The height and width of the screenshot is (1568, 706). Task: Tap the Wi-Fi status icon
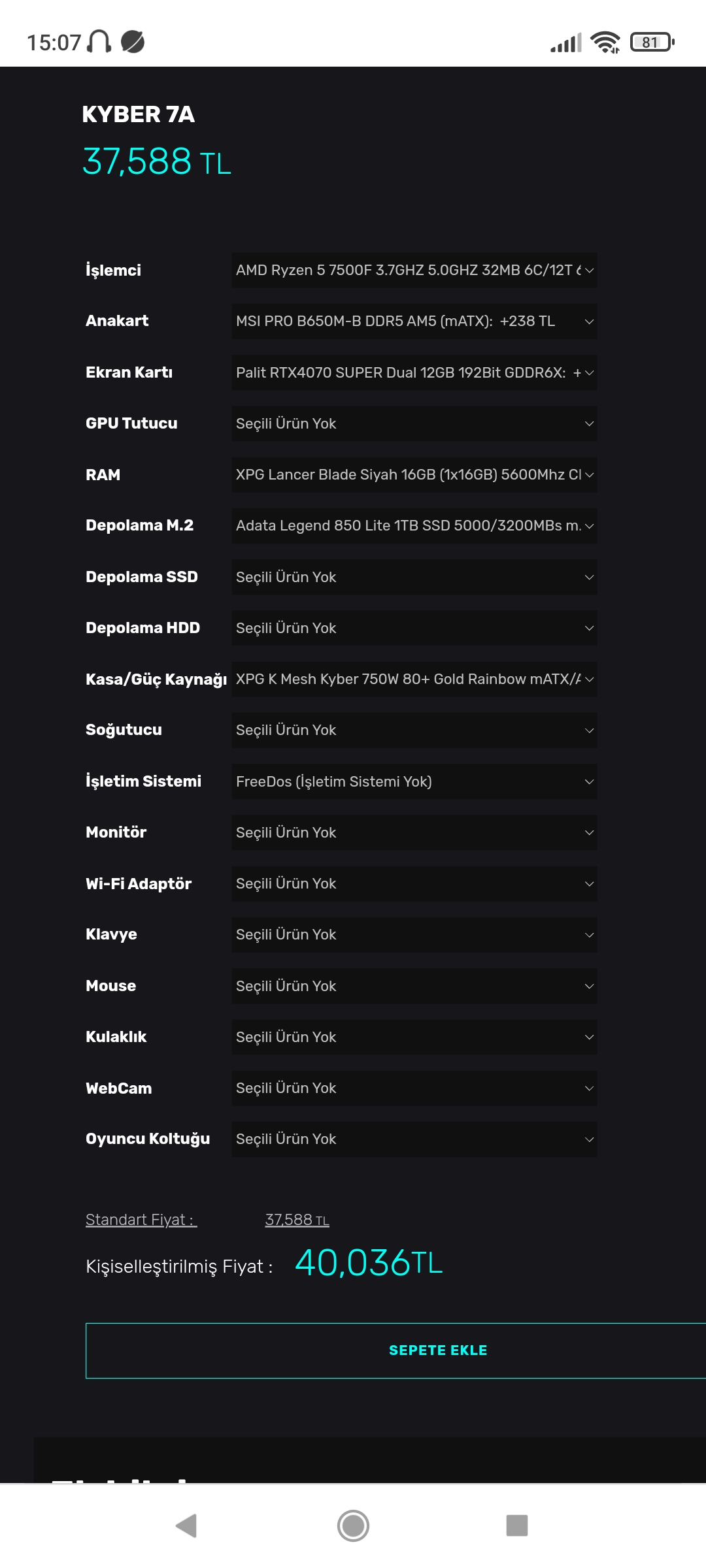click(605, 42)
